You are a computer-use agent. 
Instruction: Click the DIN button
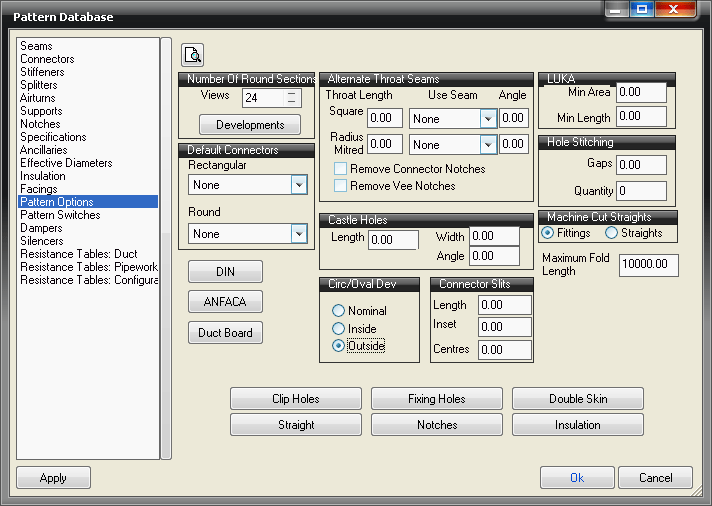pyautogui.click(x=225, y=272)
